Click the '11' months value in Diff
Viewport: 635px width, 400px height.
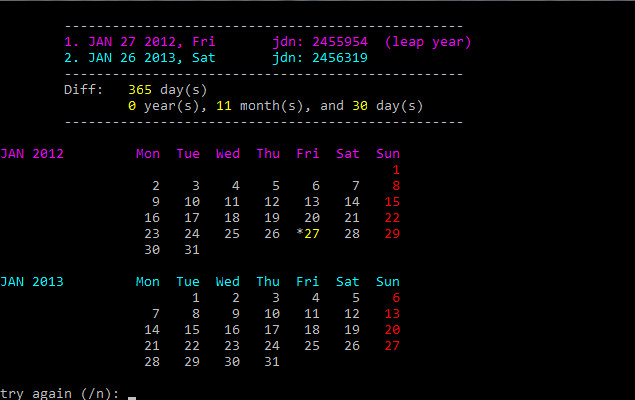pyautogui.click(x=224, y=106)
